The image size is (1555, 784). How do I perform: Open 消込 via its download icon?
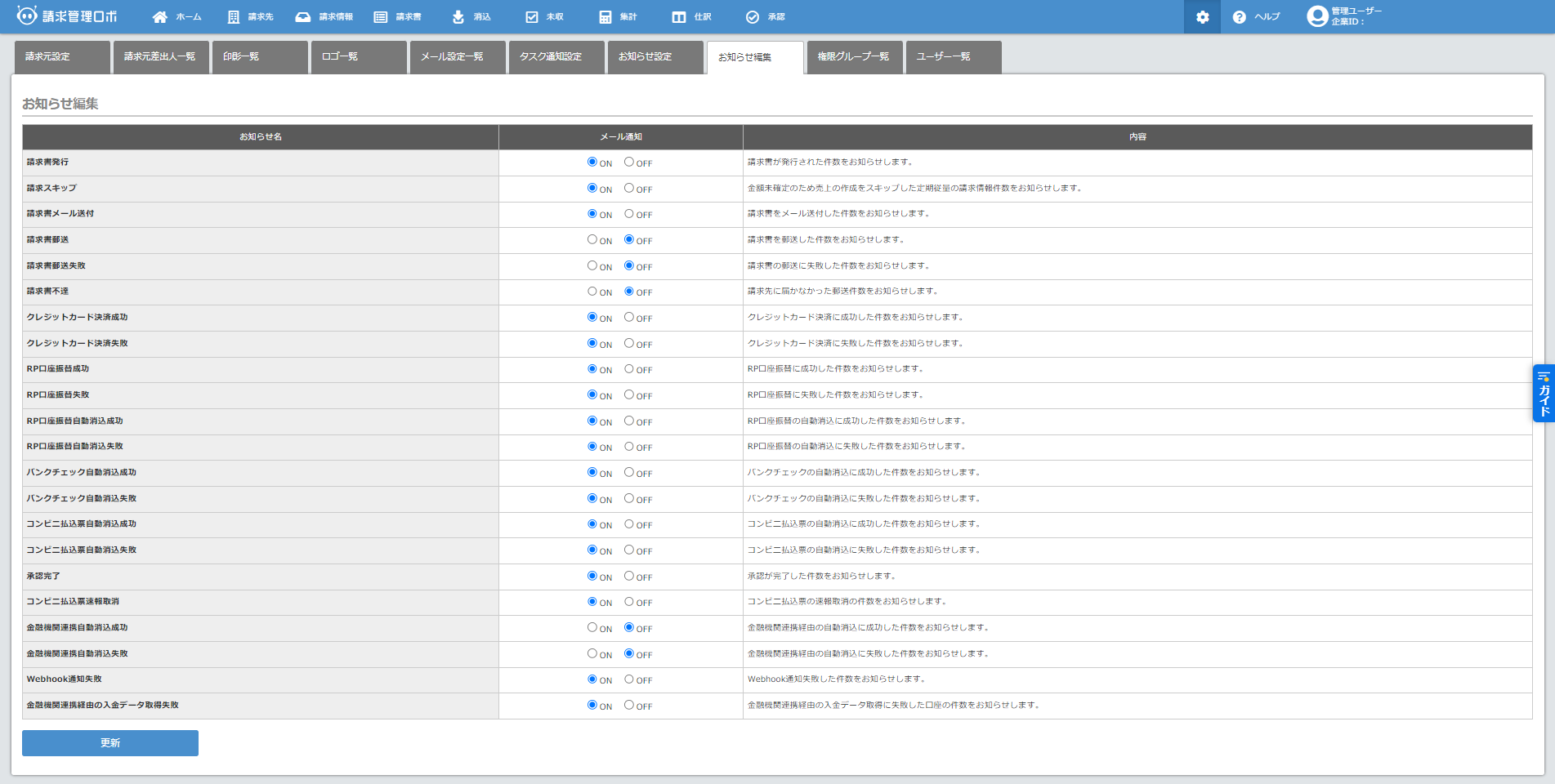coord(458,17)
